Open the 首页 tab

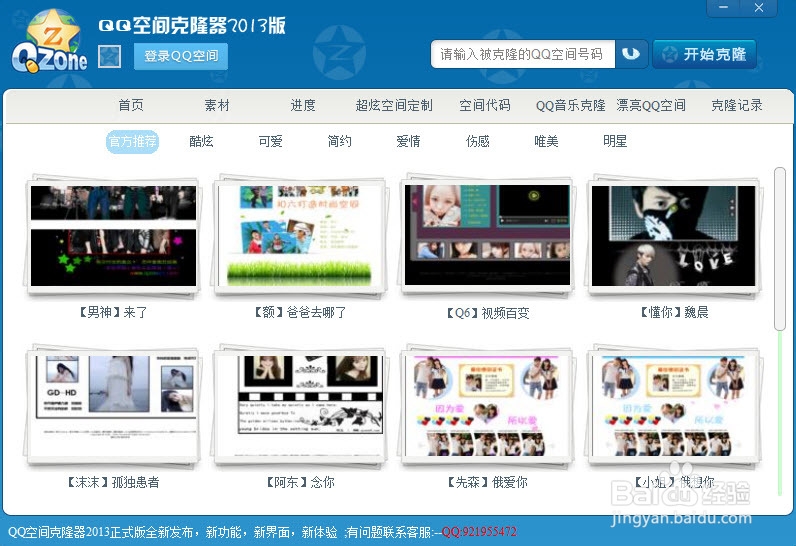click(131, 105)
